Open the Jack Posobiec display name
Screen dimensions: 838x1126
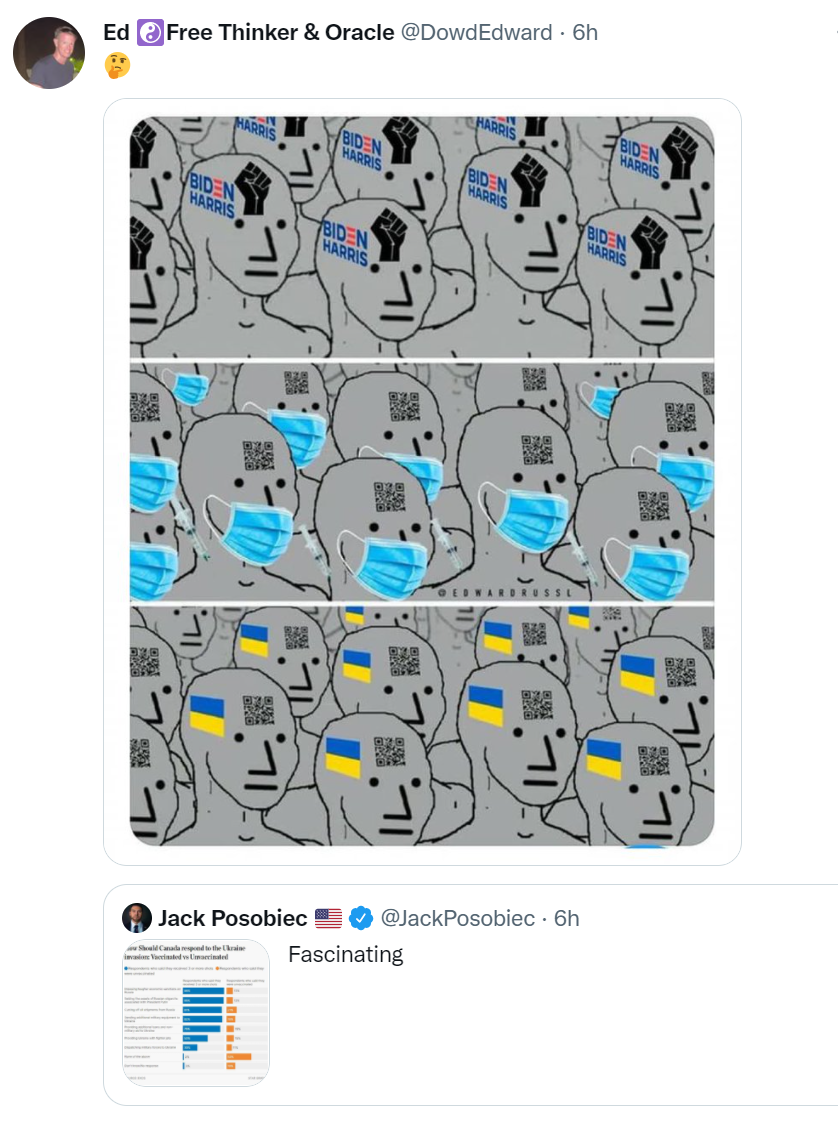click(x=231, y=918)
